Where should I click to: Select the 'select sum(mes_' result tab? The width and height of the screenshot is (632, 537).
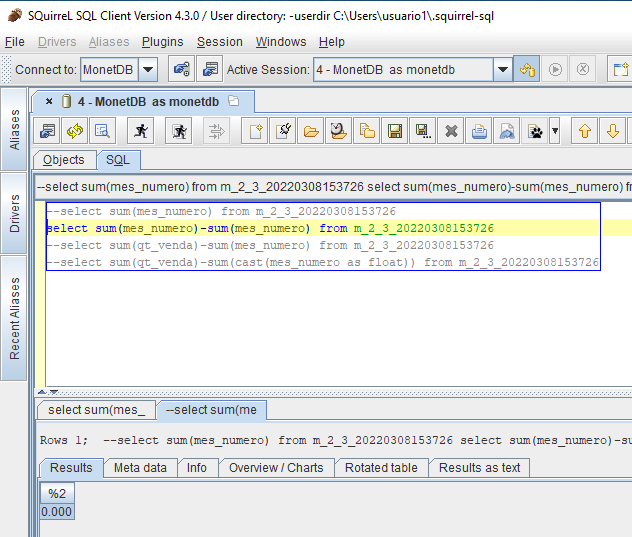click(96, 410)
